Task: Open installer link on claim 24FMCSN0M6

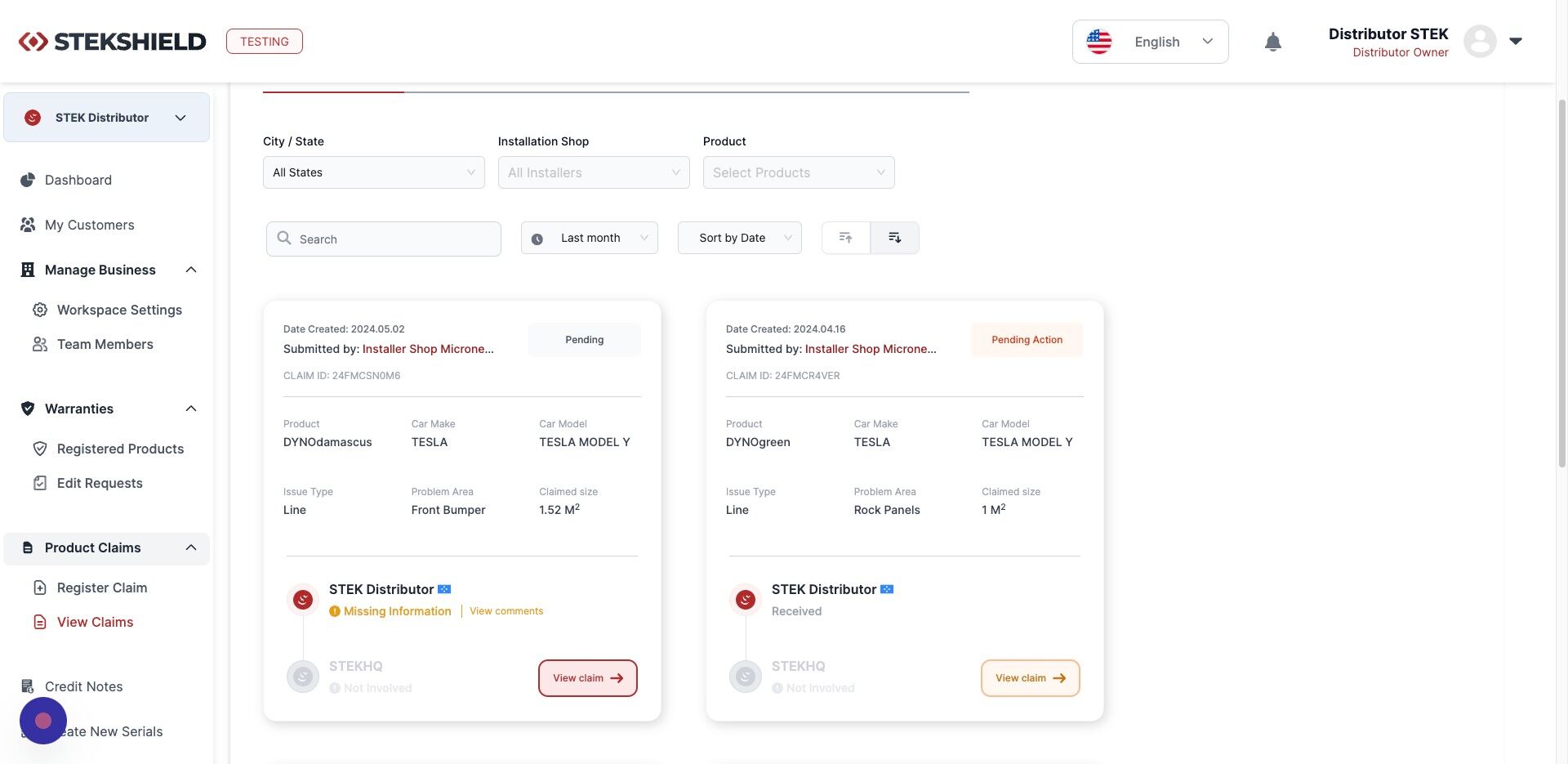Action: 428,349
